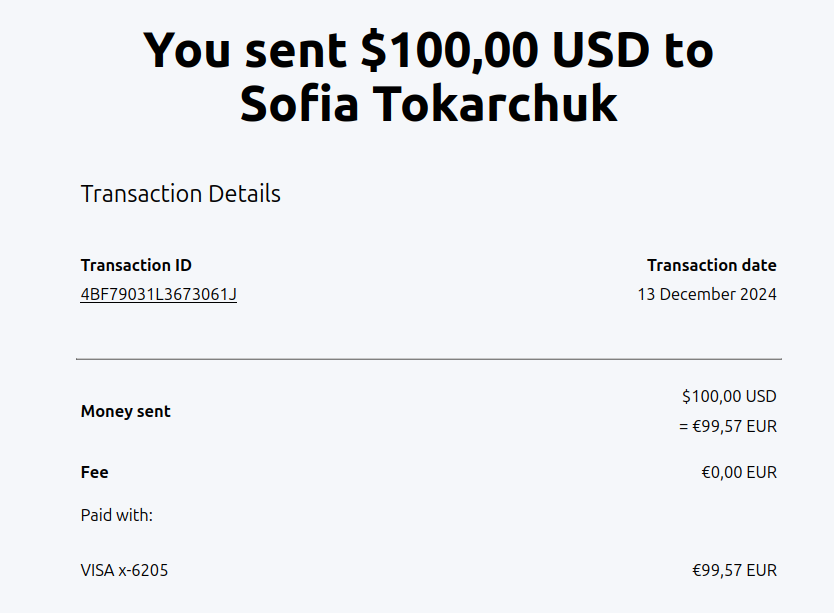This screenshot has height=613, width=834.
Task: Click the "Transaction Details" section heading
Action: point(180,193)
